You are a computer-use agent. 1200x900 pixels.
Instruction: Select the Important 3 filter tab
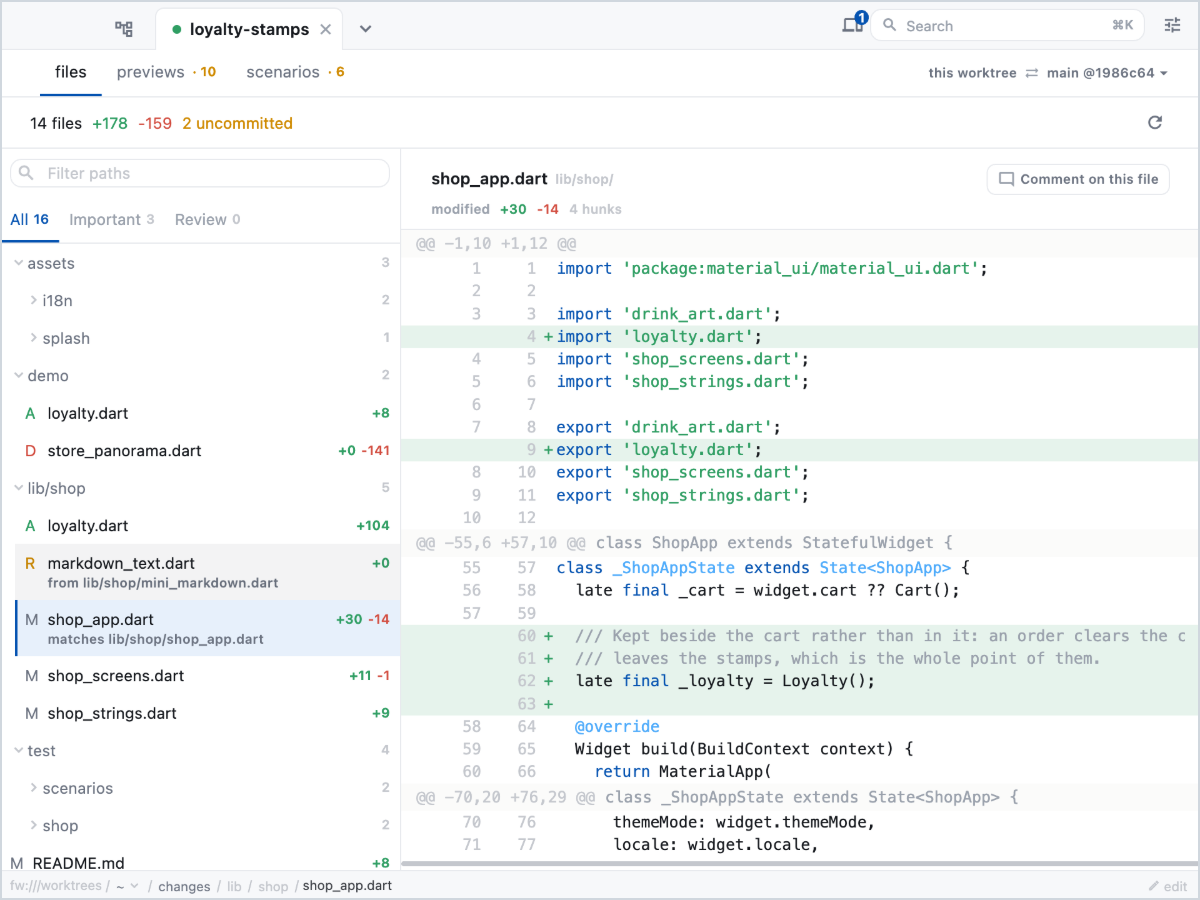pos(112,220)
